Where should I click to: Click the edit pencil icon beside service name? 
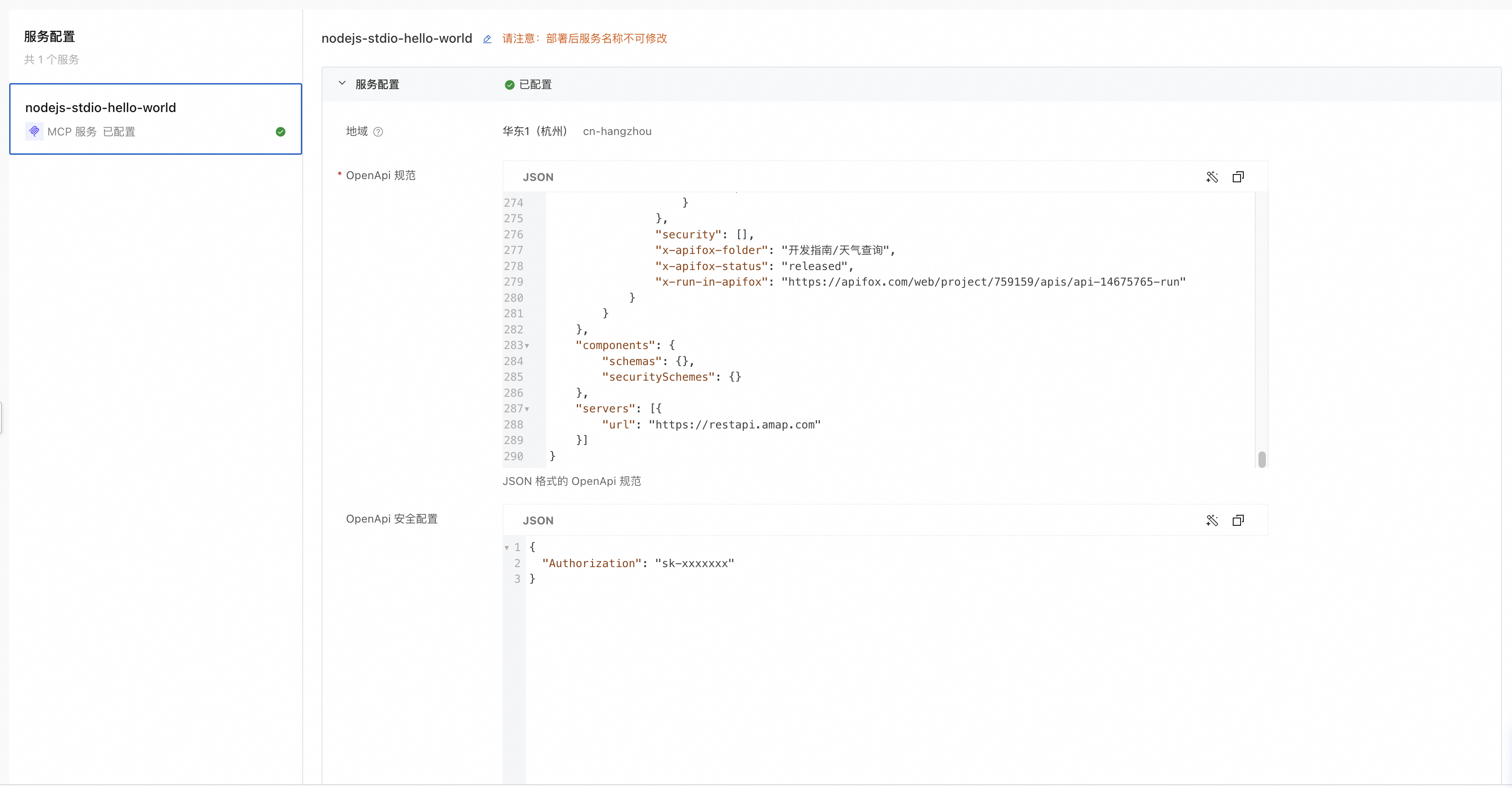(486, 39)
